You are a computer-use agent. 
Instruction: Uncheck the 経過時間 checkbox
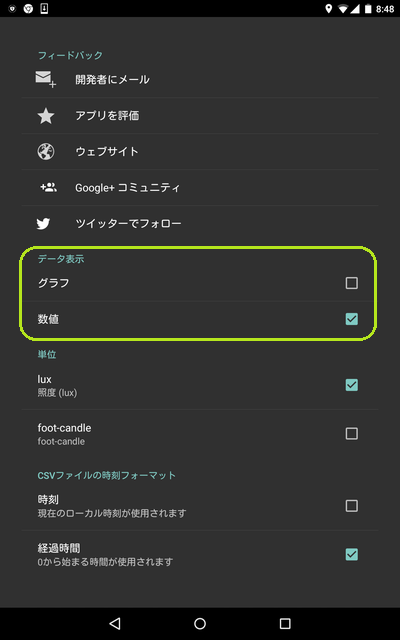point(351,554)
